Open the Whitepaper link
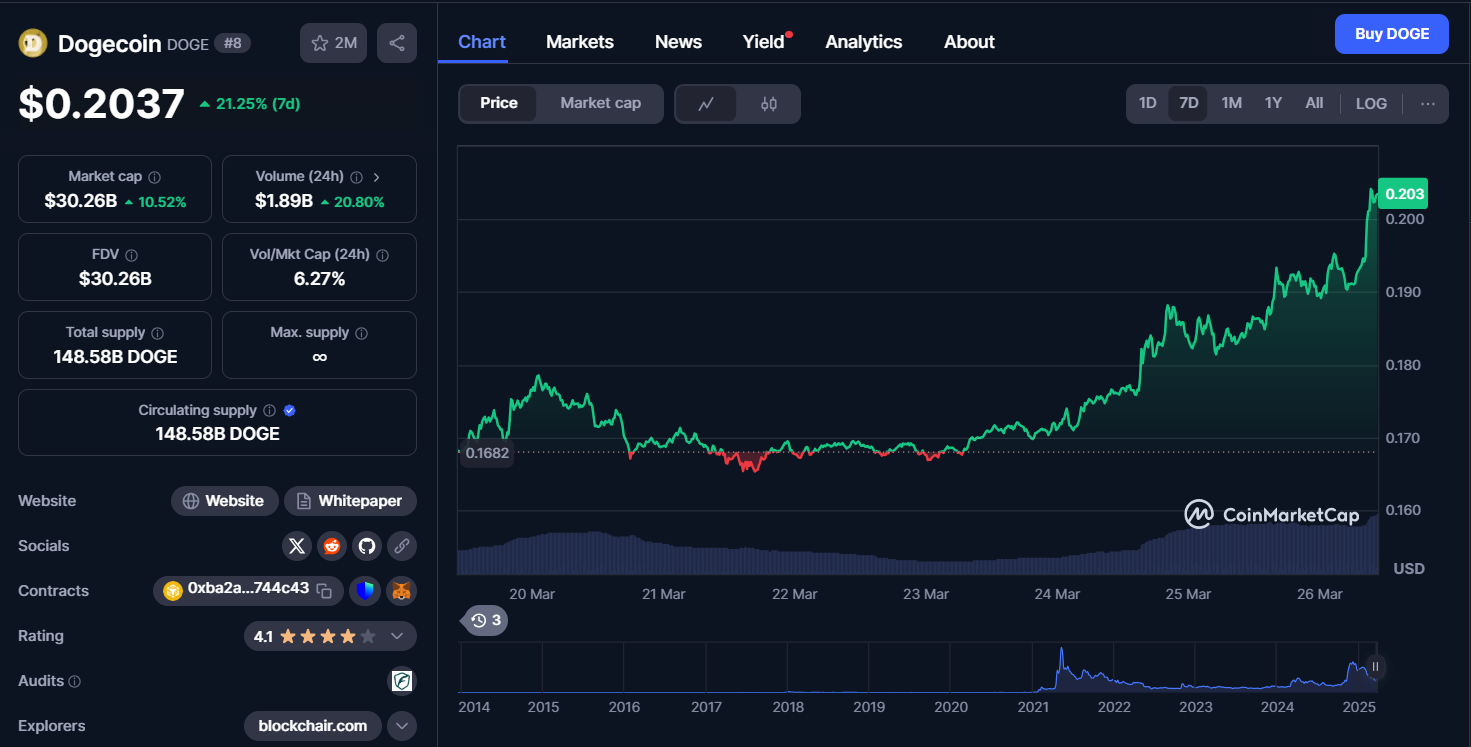 [x=350, y=501]
